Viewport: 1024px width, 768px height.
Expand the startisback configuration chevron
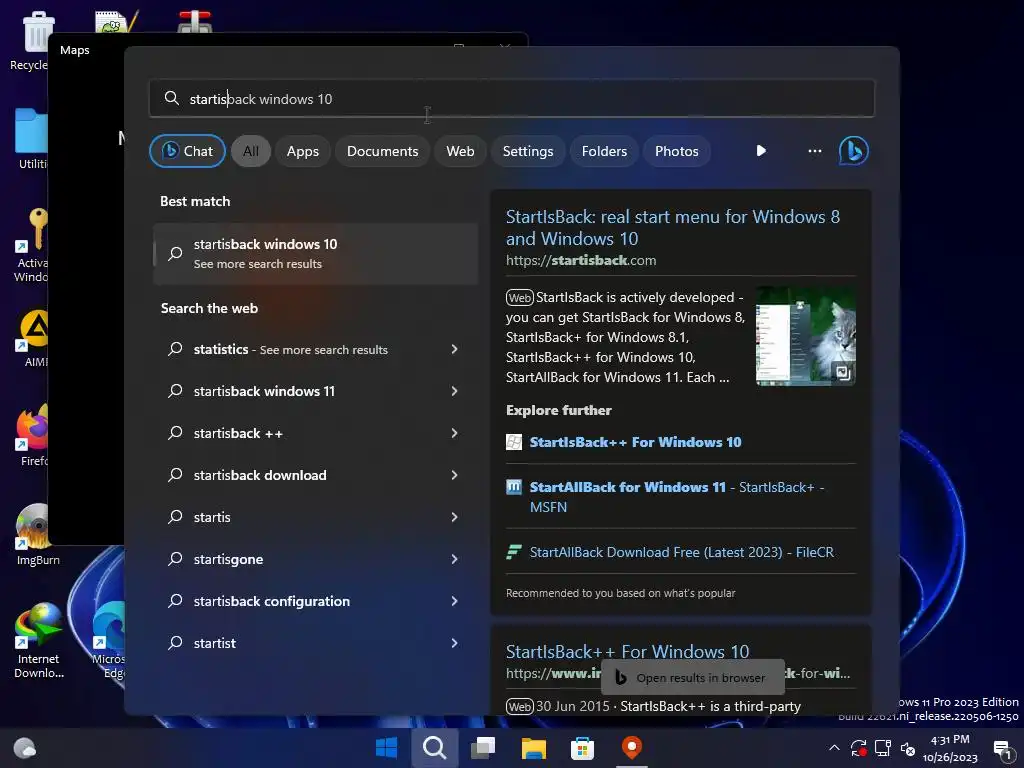(x=455, y=601)
